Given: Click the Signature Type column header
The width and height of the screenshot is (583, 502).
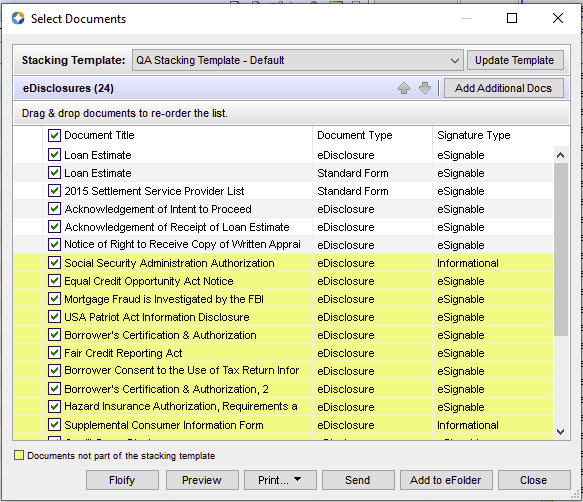Looking at the screenshot, I should 493,135.
